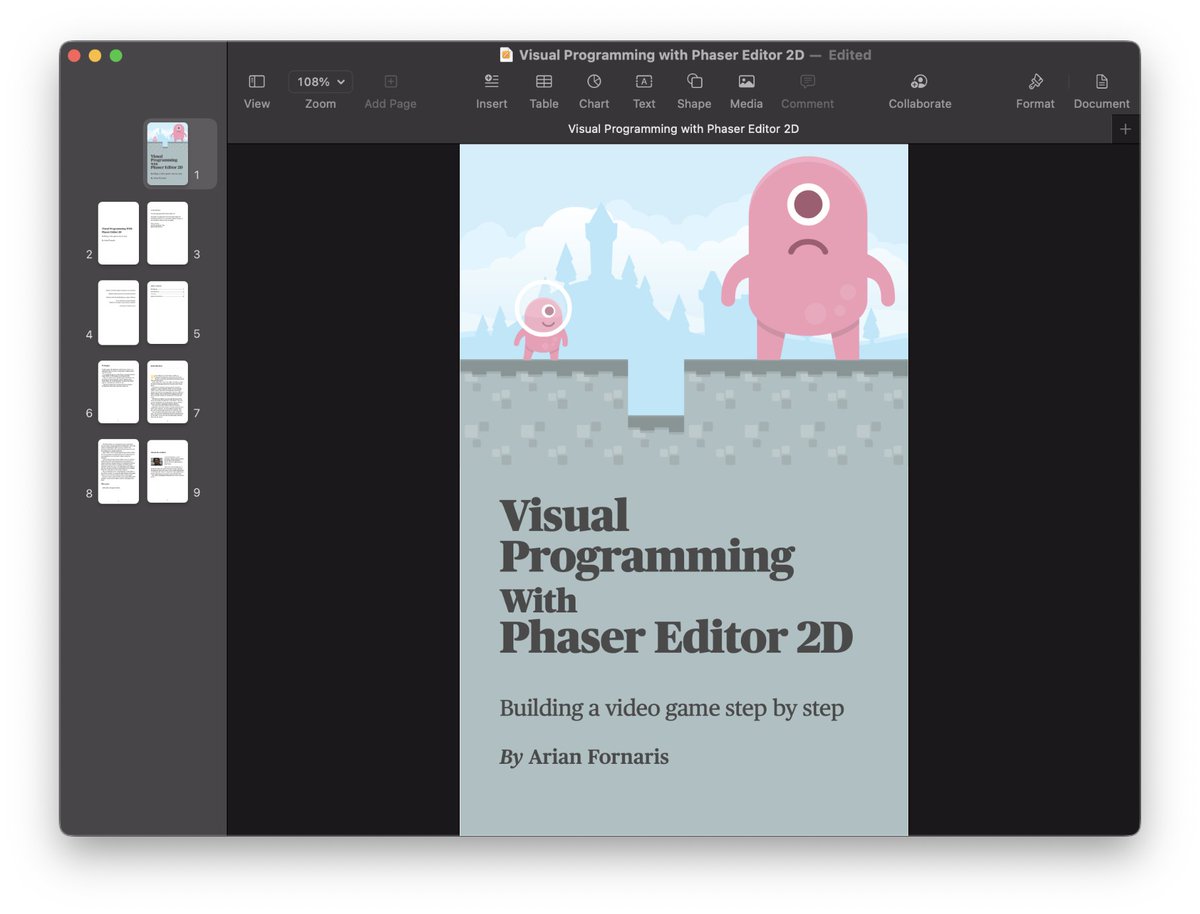Select the large pink monster image
The width and height of the screenshot is (1200, 914).
[x=808, y=260]
